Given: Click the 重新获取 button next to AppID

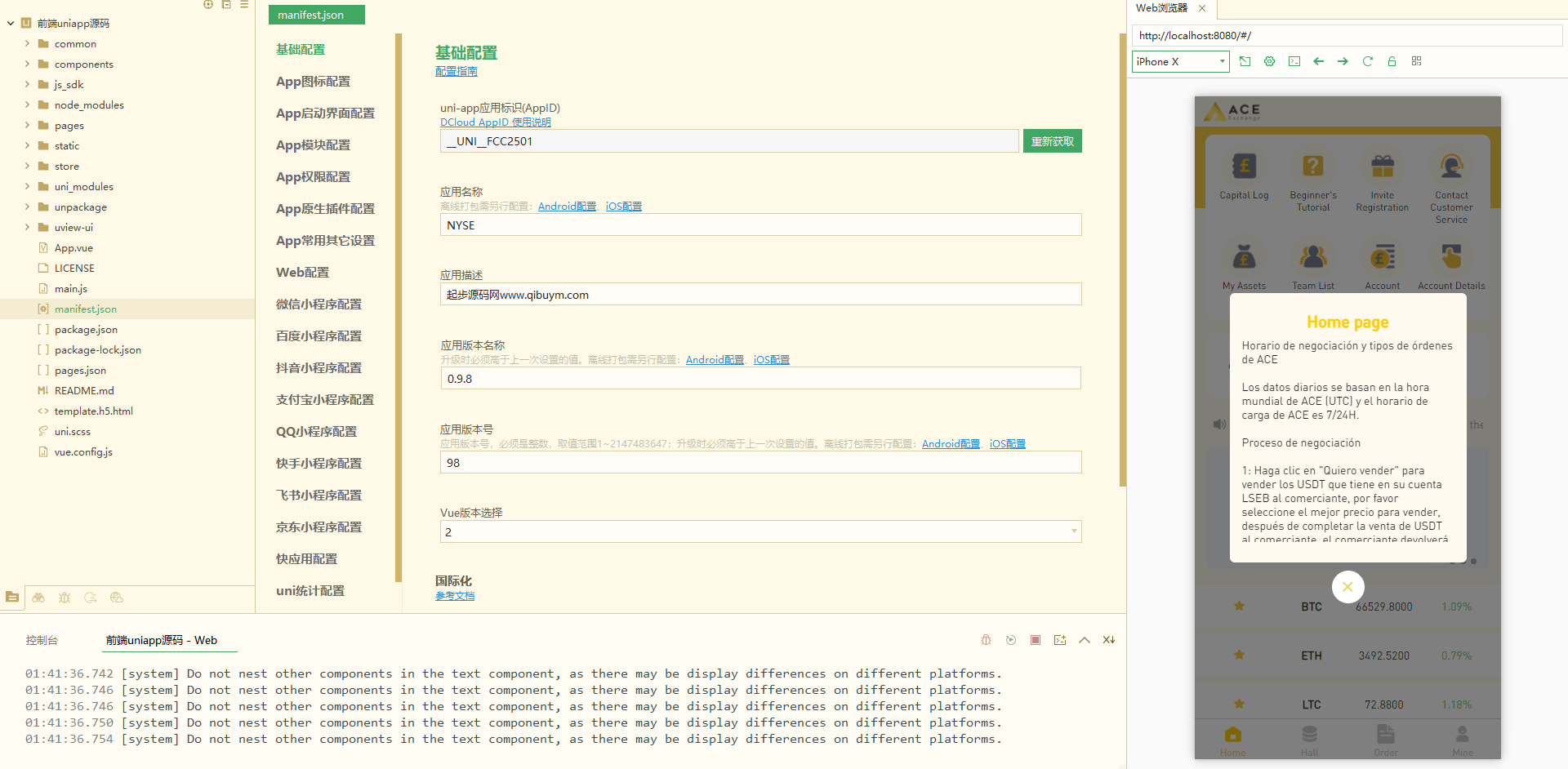Looking at the screenshot, I should pos(1052,141).
